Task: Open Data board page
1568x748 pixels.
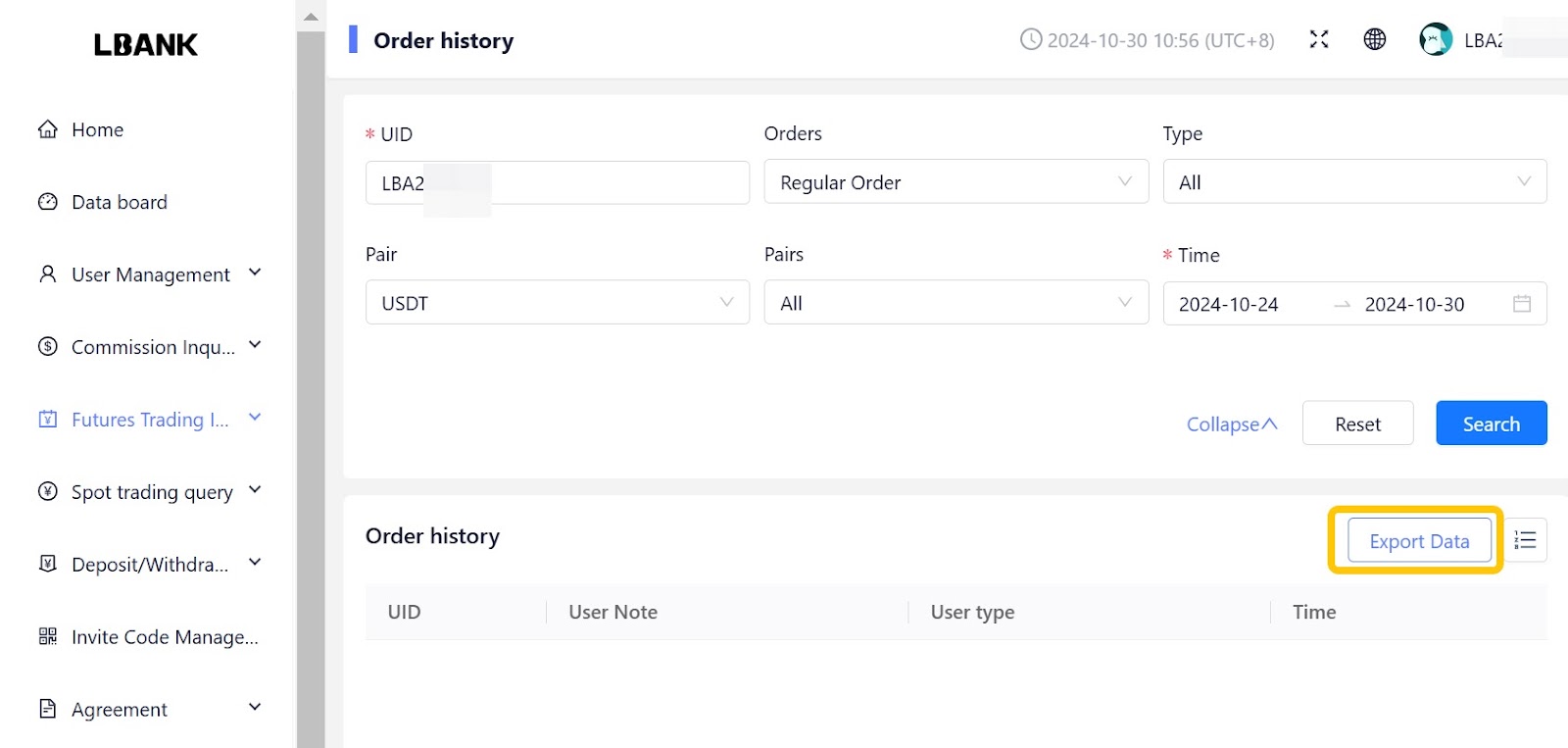Action: coord(119,202)
